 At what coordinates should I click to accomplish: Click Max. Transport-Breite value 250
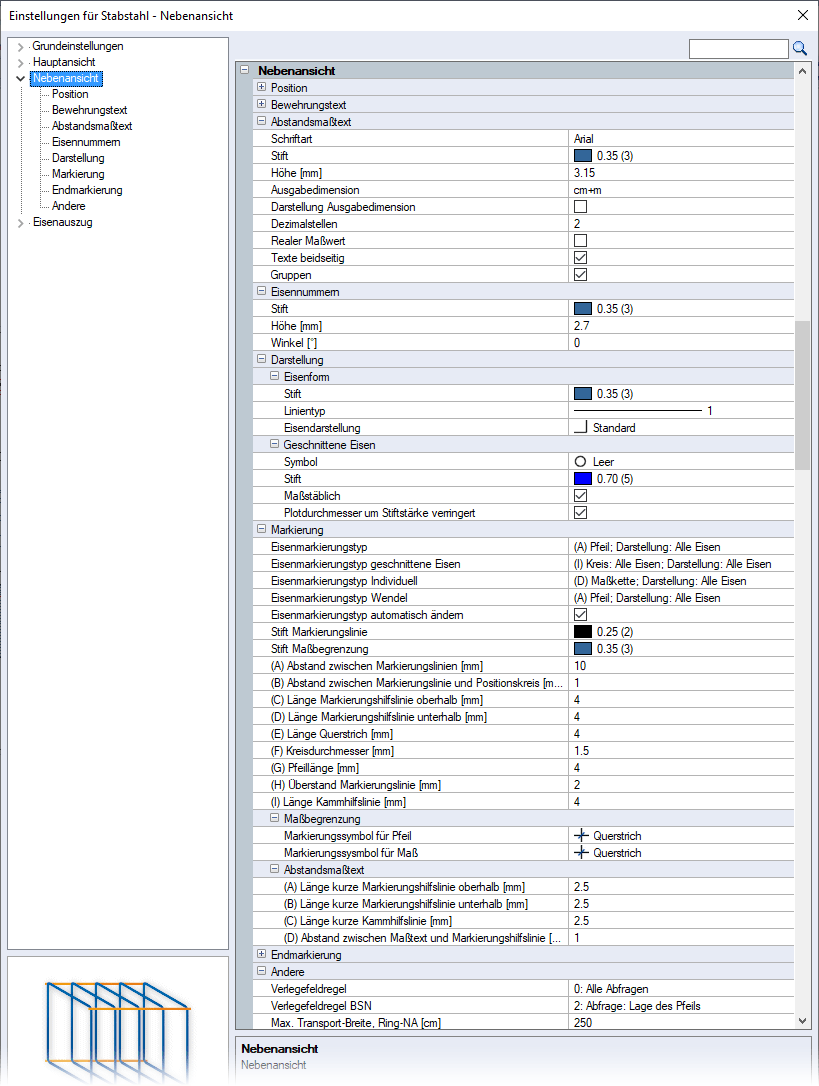tap(583, 1022)
